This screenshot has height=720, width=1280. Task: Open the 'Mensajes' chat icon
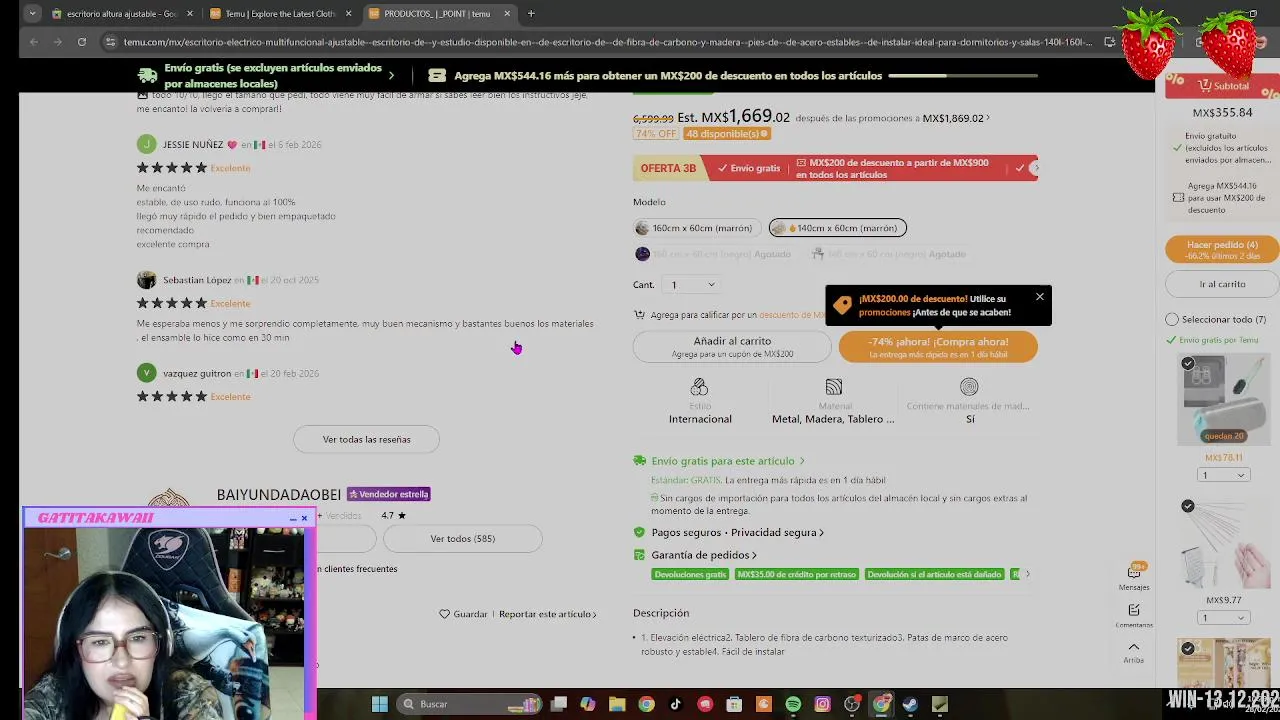[1134, 576]
